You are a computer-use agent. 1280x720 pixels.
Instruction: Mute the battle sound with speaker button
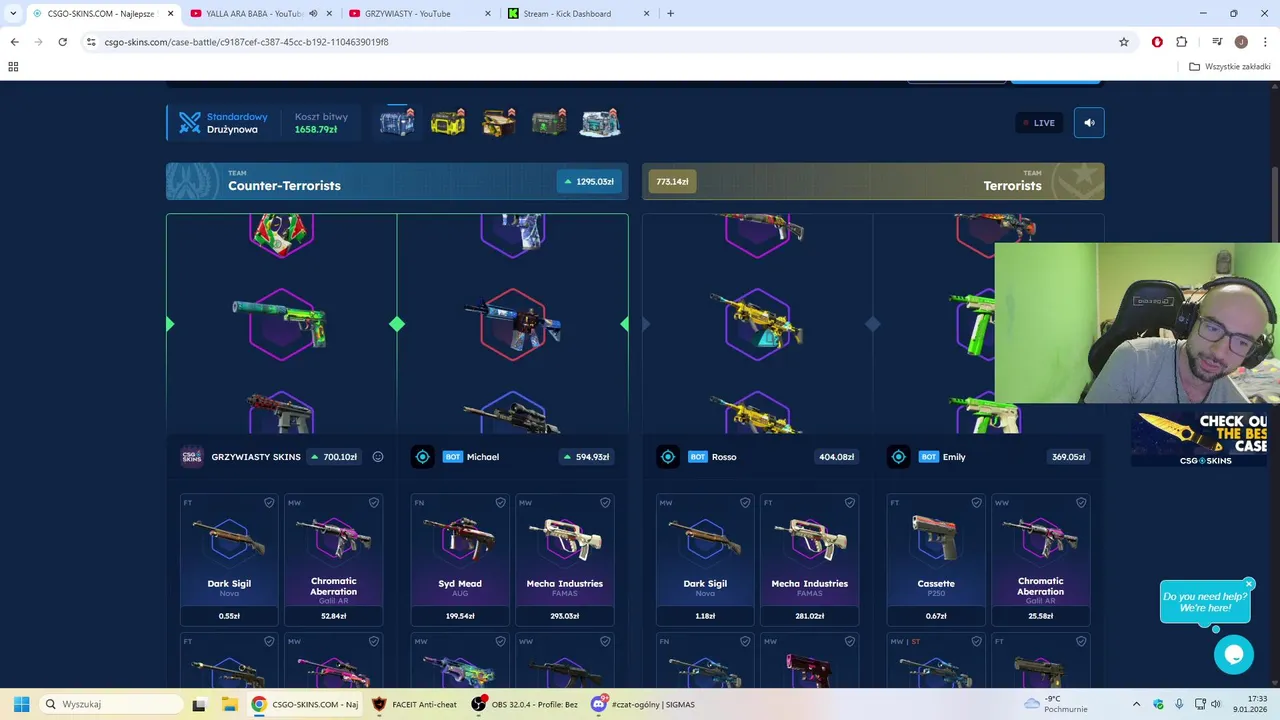[1089, 123]
